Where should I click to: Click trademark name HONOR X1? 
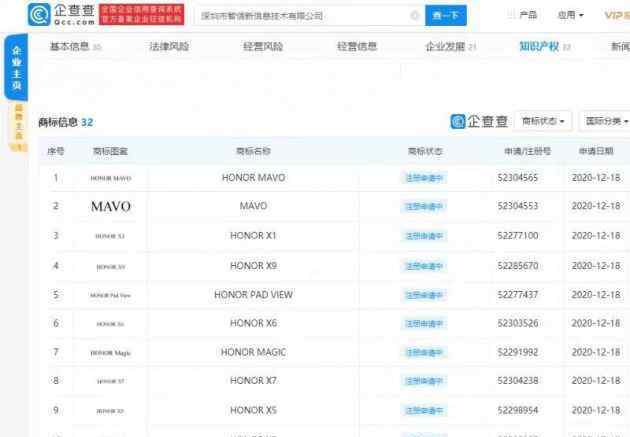pos(253,236)
